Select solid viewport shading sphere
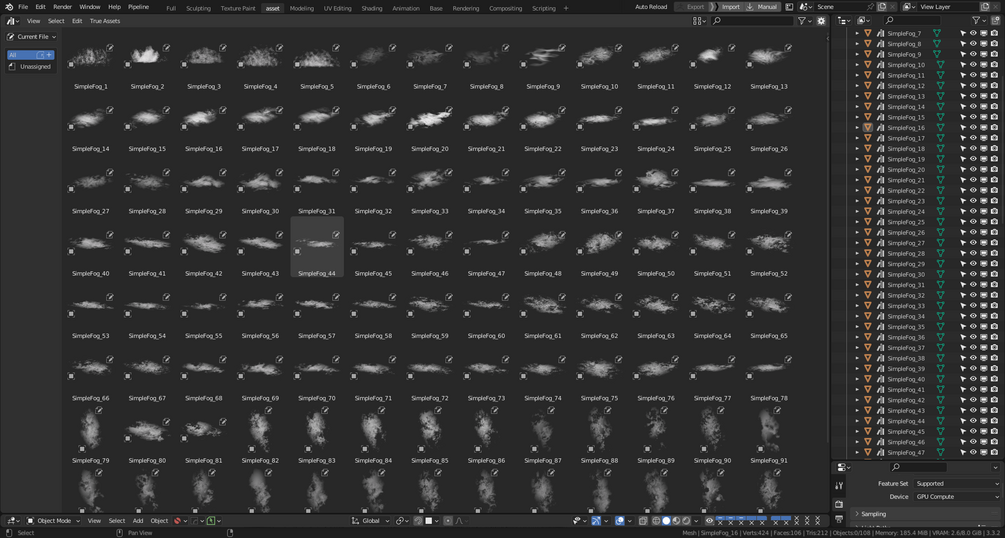The image size is (1005, 538). pos(666,521)
